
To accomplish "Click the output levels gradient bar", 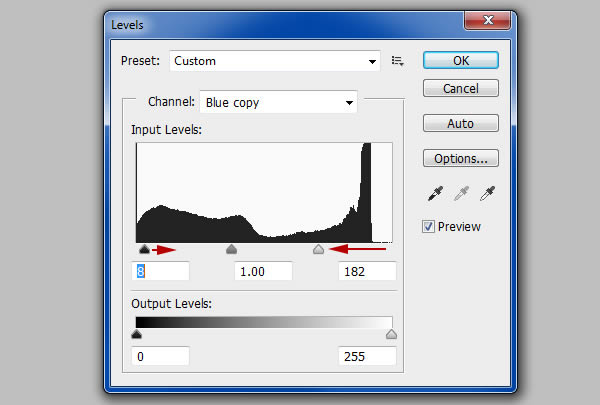I will [264, 322].
